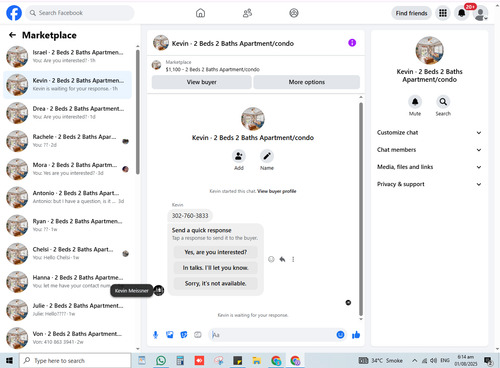Choose a sticker
The image size is (500, 368).
184,335
